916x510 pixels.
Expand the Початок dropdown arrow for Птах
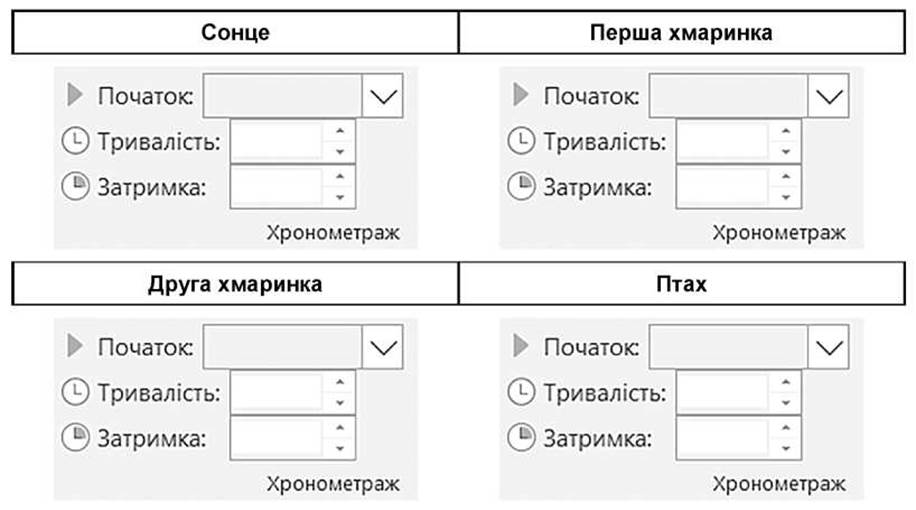point(828,348)
